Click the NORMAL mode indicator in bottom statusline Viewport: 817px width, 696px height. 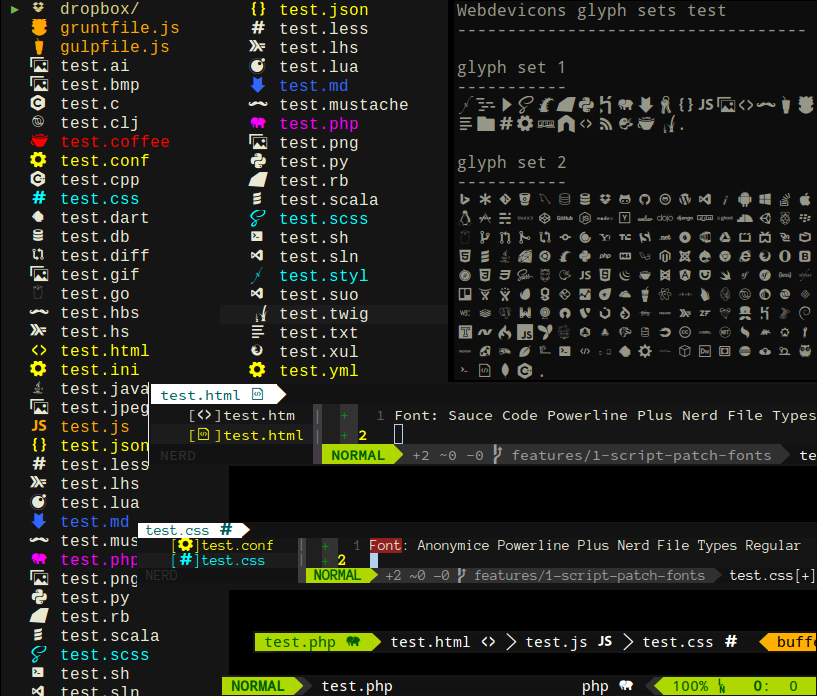pyautogui.click(x=258, y=686)
